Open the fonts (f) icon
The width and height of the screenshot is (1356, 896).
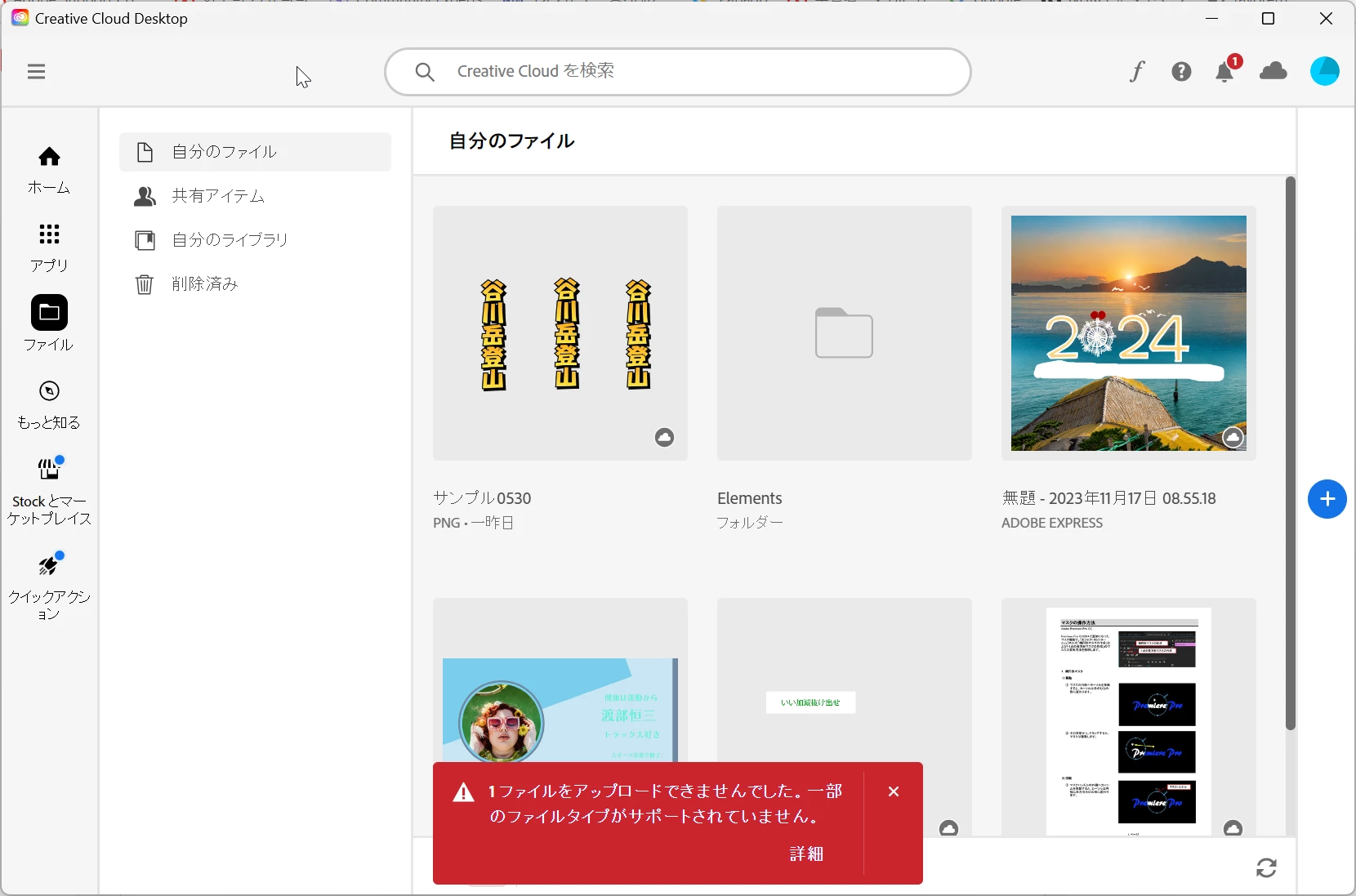1137,72
